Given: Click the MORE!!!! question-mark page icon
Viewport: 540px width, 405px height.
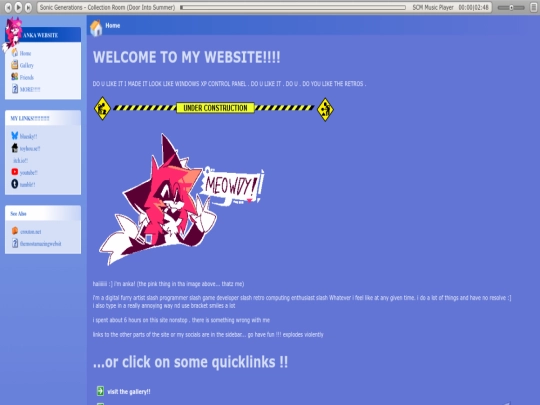Looking at the screenshot, I should click(15, 89).
